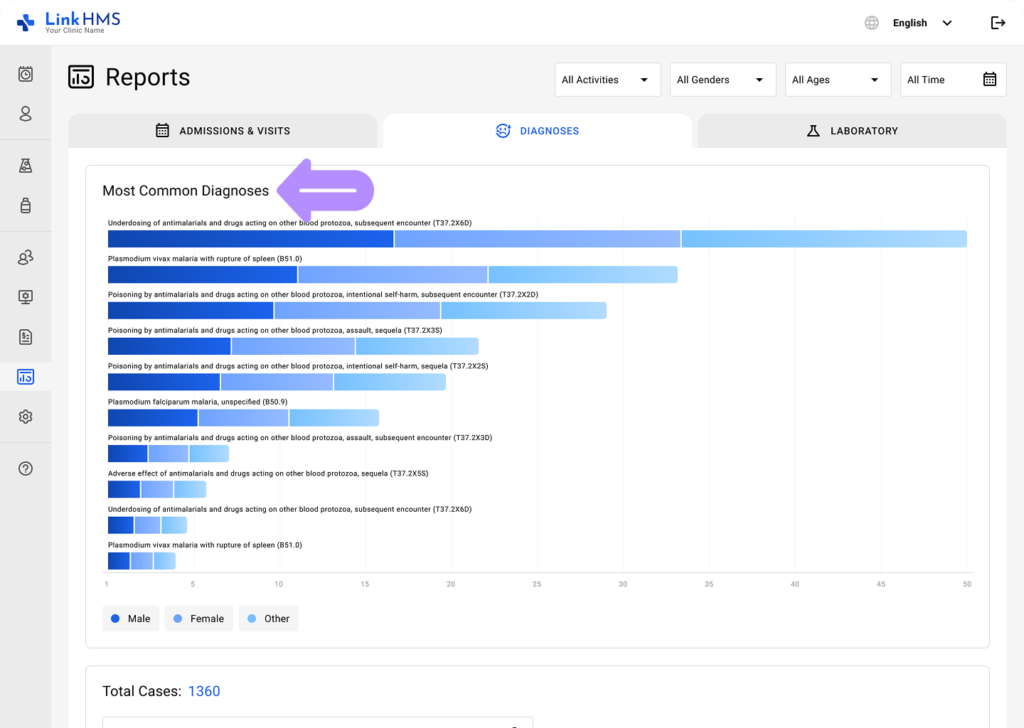Switch to the Laboratory tab
The height and width of the screenshot is (728, 1024).
(852, 130)
